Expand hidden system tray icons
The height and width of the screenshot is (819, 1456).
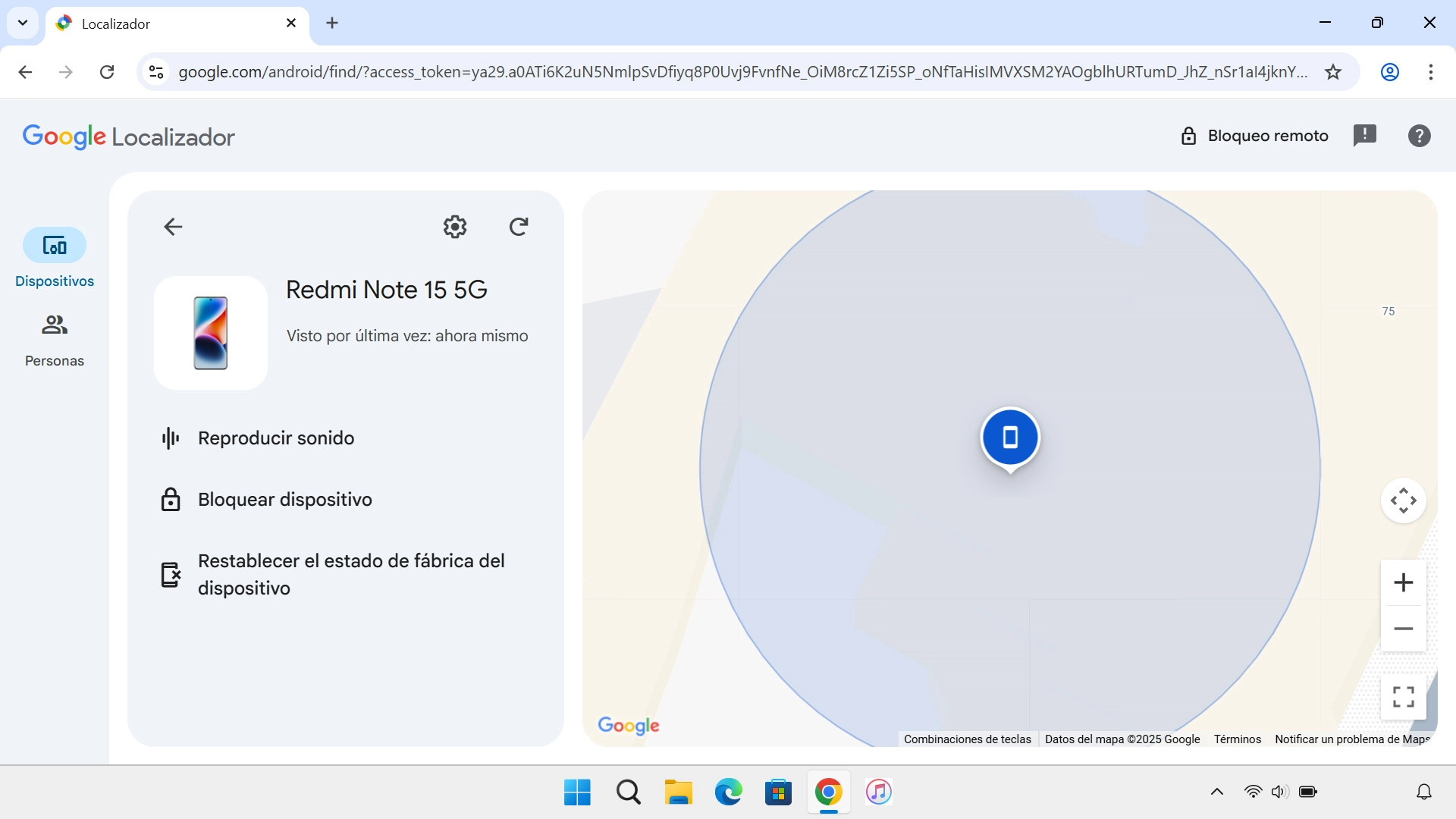(1216, 791)
